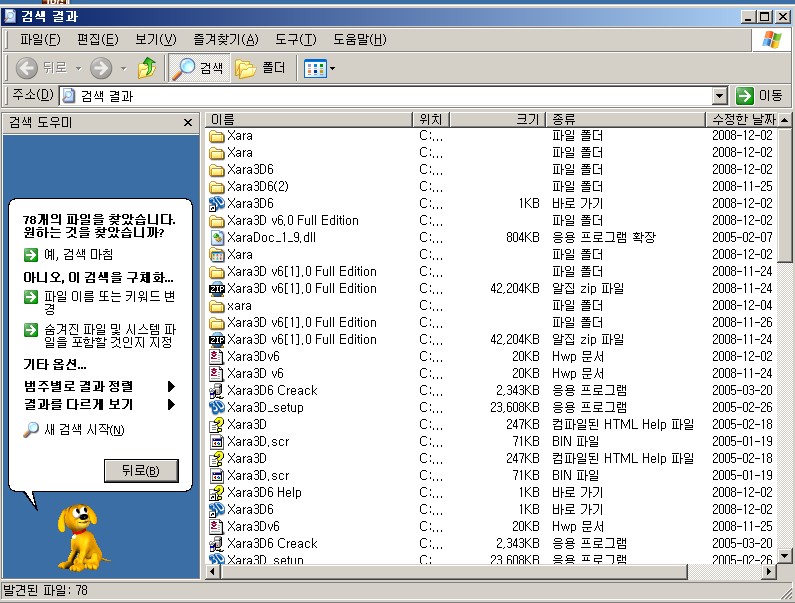
Task: Open the Back button history dropdown arrow
Action: [79, 68]
